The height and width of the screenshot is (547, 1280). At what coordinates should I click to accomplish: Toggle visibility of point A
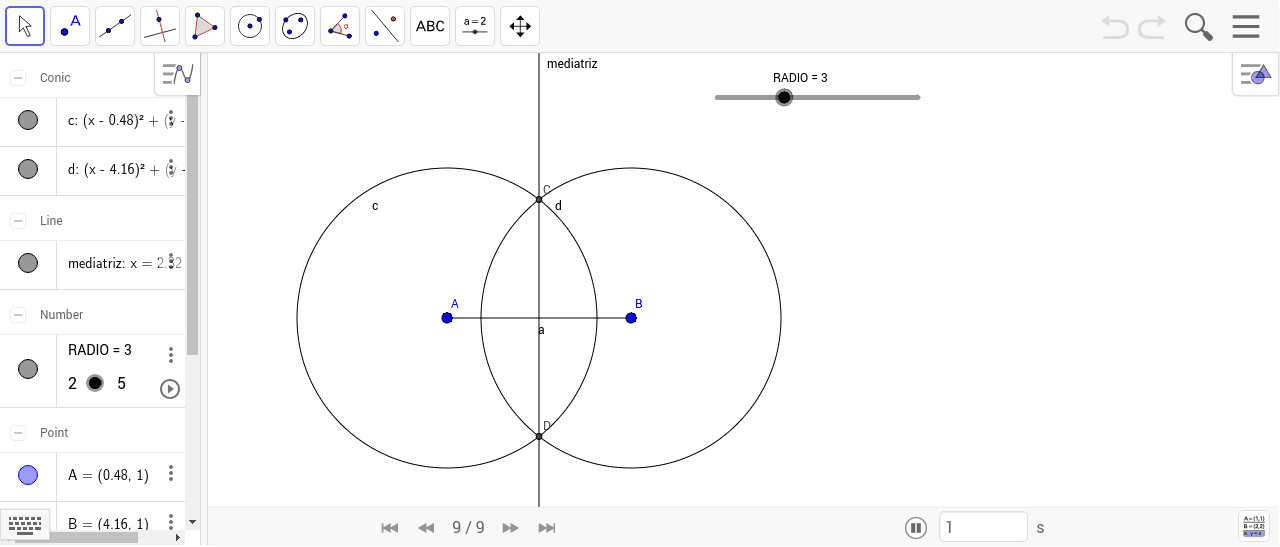click(28, 475)
